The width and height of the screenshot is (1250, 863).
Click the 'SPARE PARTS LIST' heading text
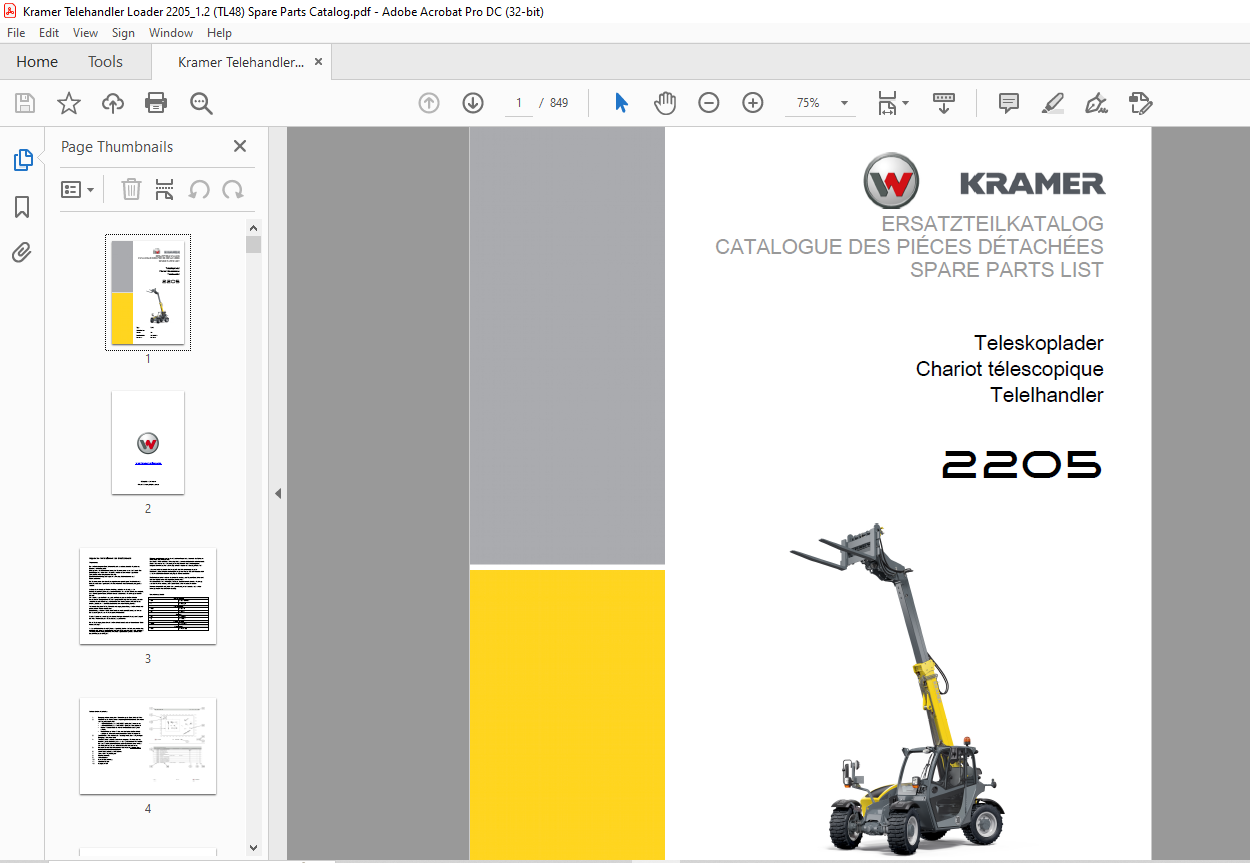(x=1007, y=270)
